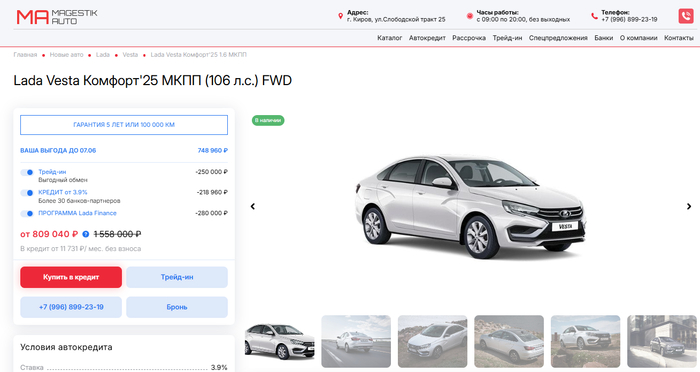700x372 pixels.
Task: Open the Magestik Auto logo homepage
Action: 57,17
